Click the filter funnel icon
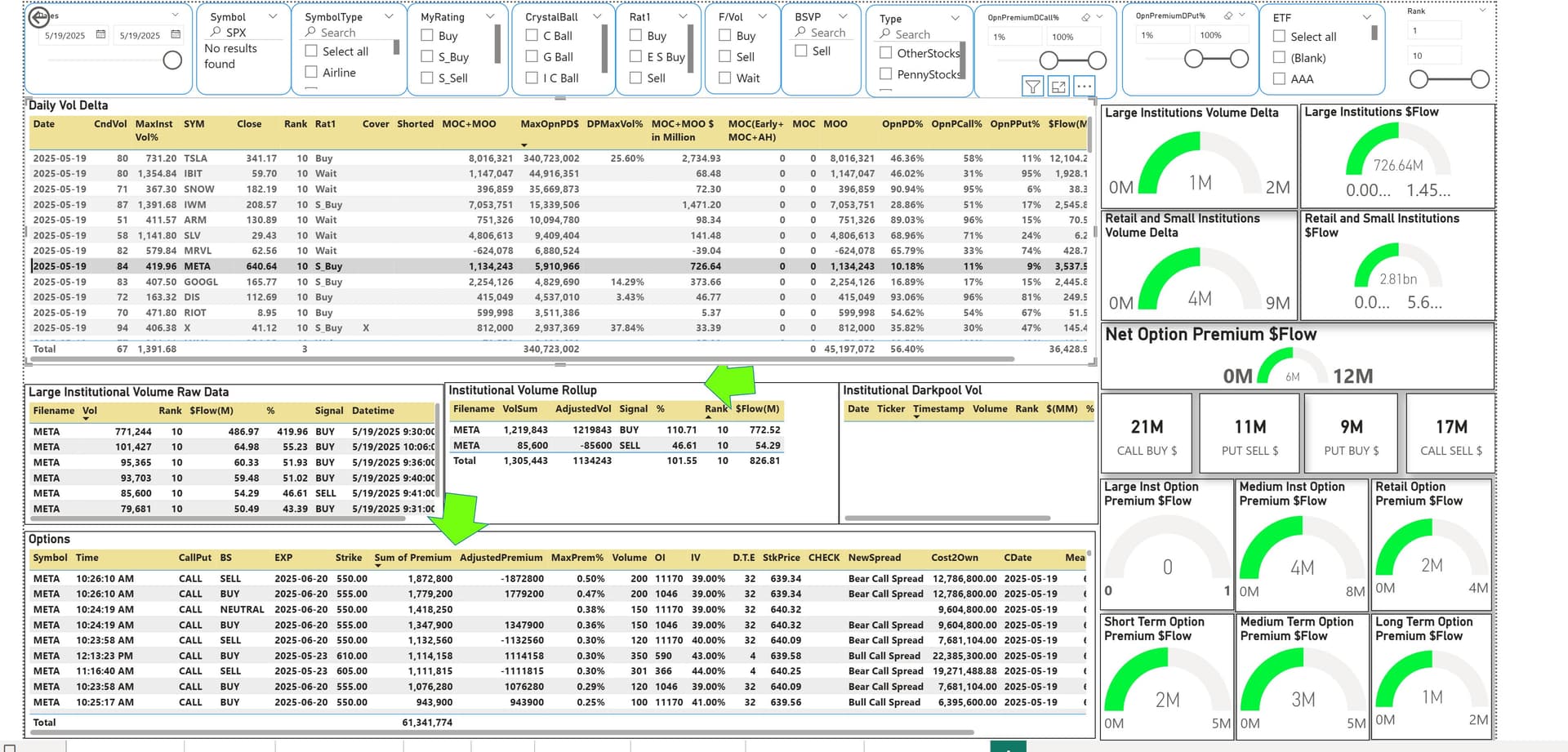This screenshot has width=1568, height=752. (1032, 87)
